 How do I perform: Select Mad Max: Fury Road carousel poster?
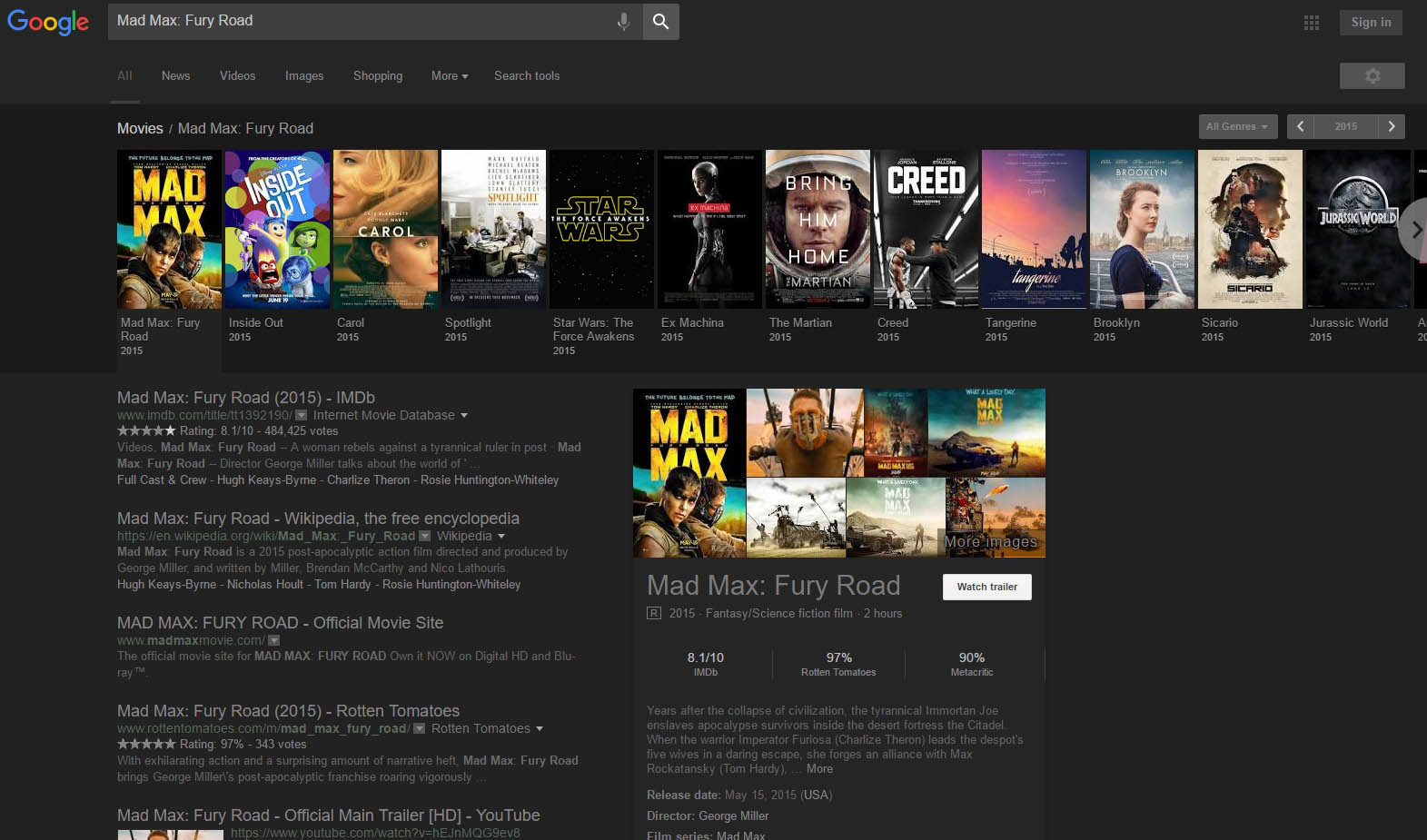169,229
